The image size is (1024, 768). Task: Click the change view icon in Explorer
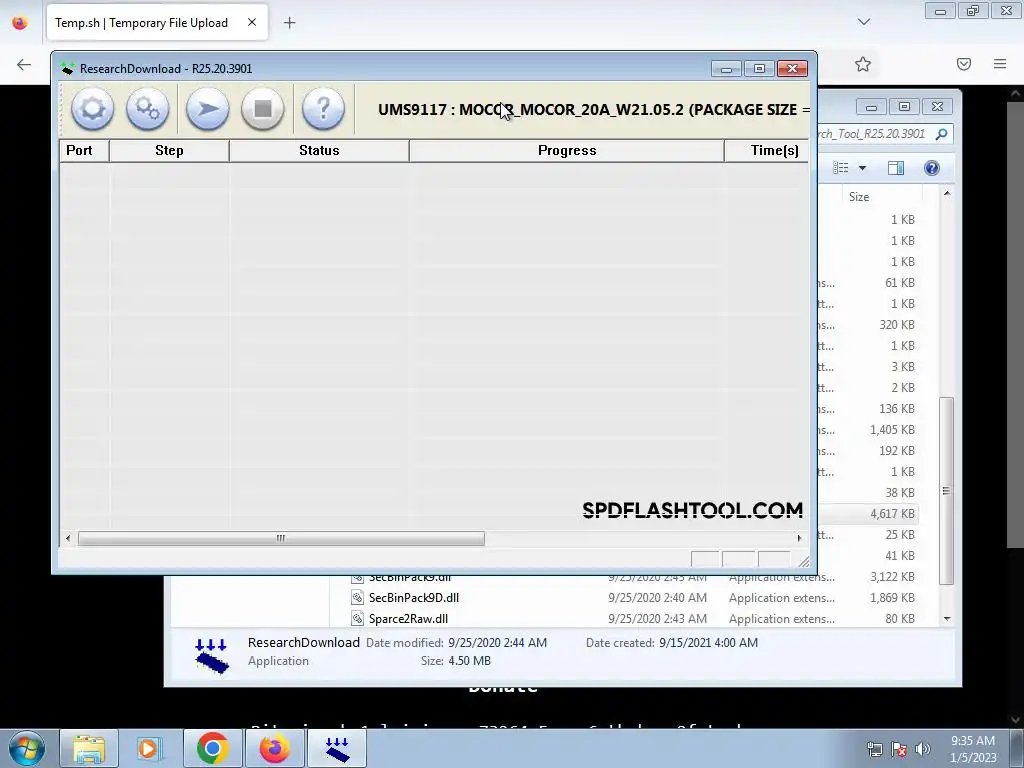[x=840, y=168]
